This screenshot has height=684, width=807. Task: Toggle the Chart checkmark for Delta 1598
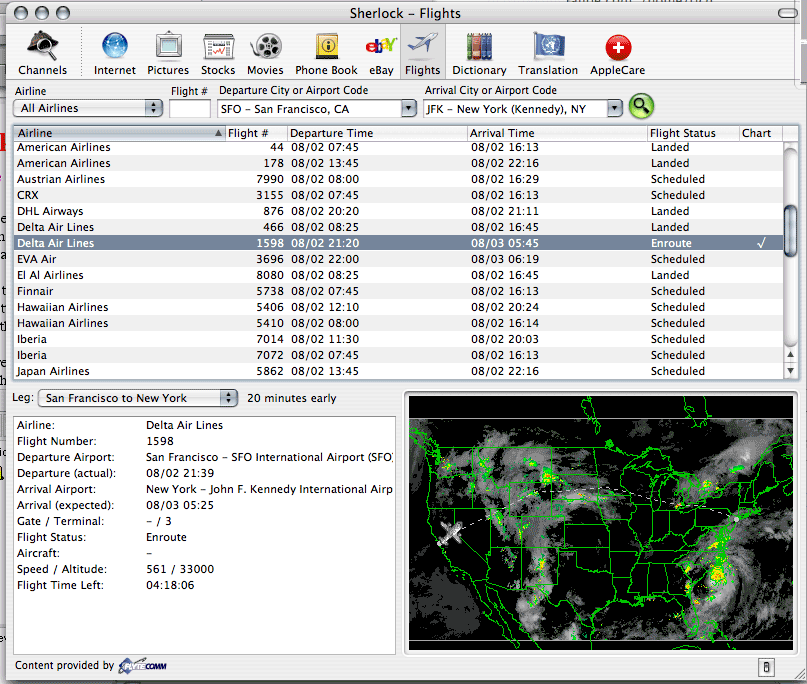(x=762, y=243)
